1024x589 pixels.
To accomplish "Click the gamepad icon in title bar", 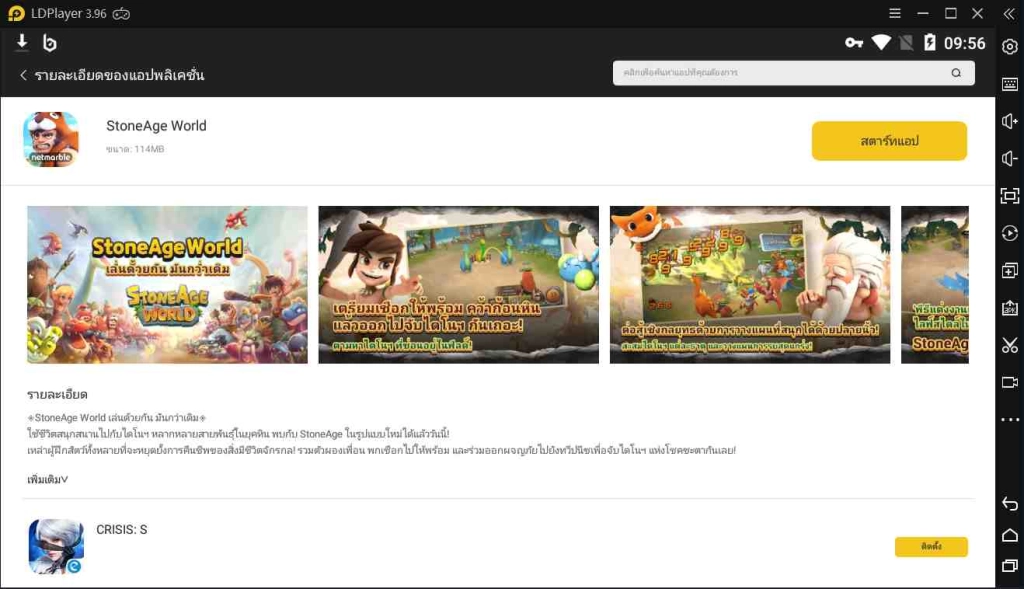I will (x=121, y=14).
